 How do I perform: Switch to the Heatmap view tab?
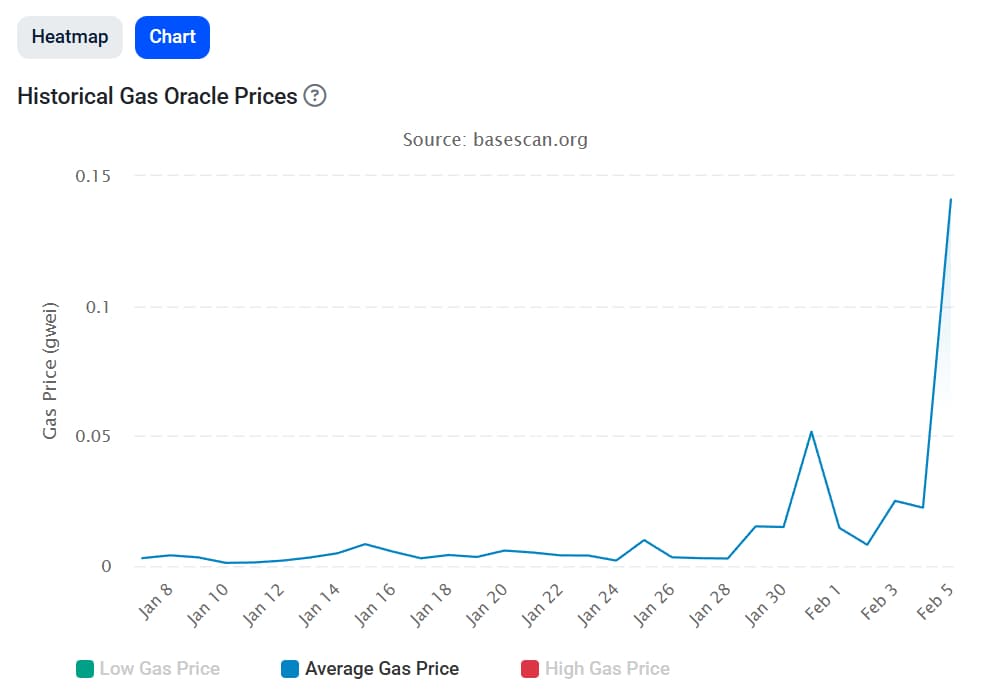tap(70, 37)
